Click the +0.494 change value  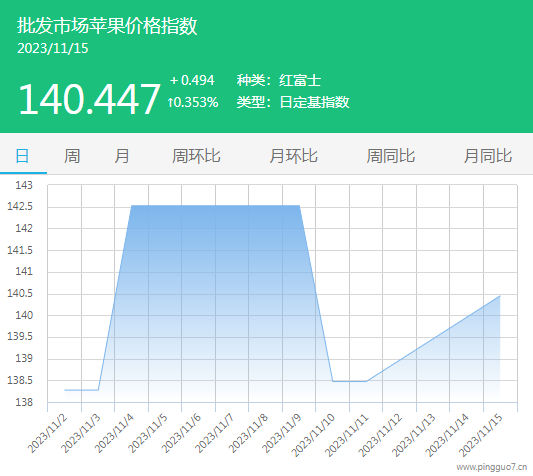point(192,80)
